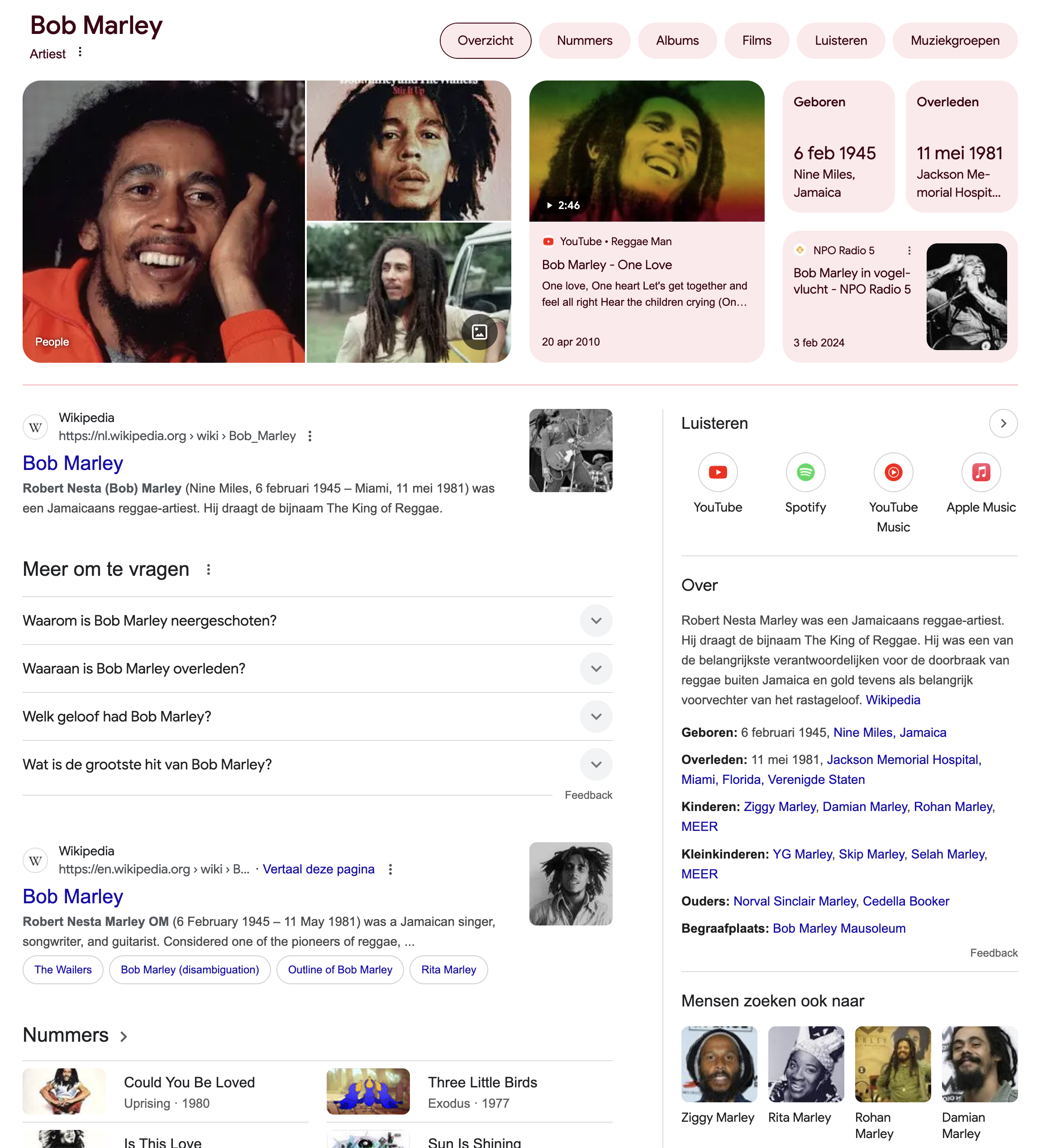Open options next to Meer om te vragen
Screen dimensions: 1047x1148
tap(209, 569)
